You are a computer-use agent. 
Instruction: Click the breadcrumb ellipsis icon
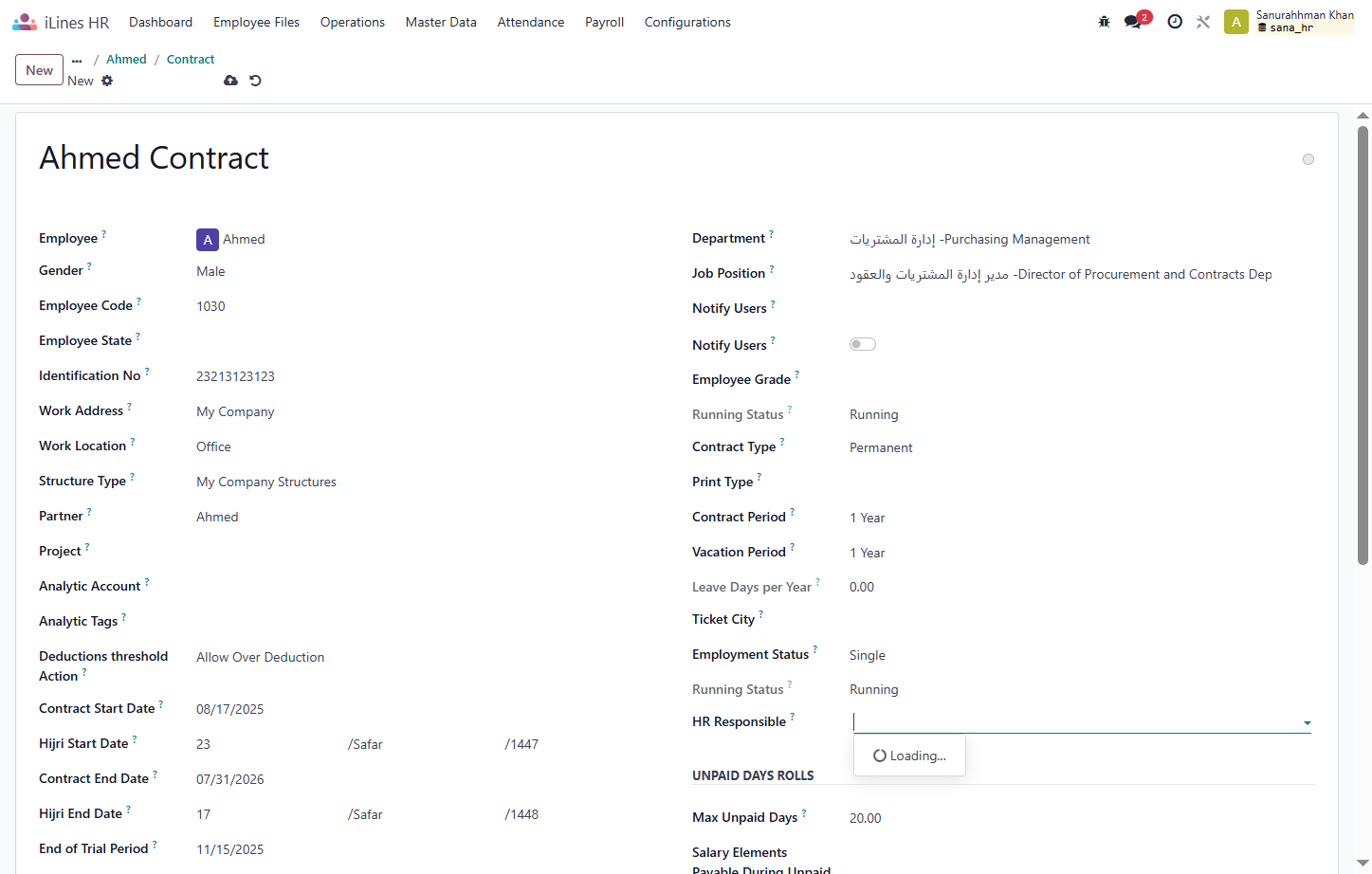click(x=77, y=60)
